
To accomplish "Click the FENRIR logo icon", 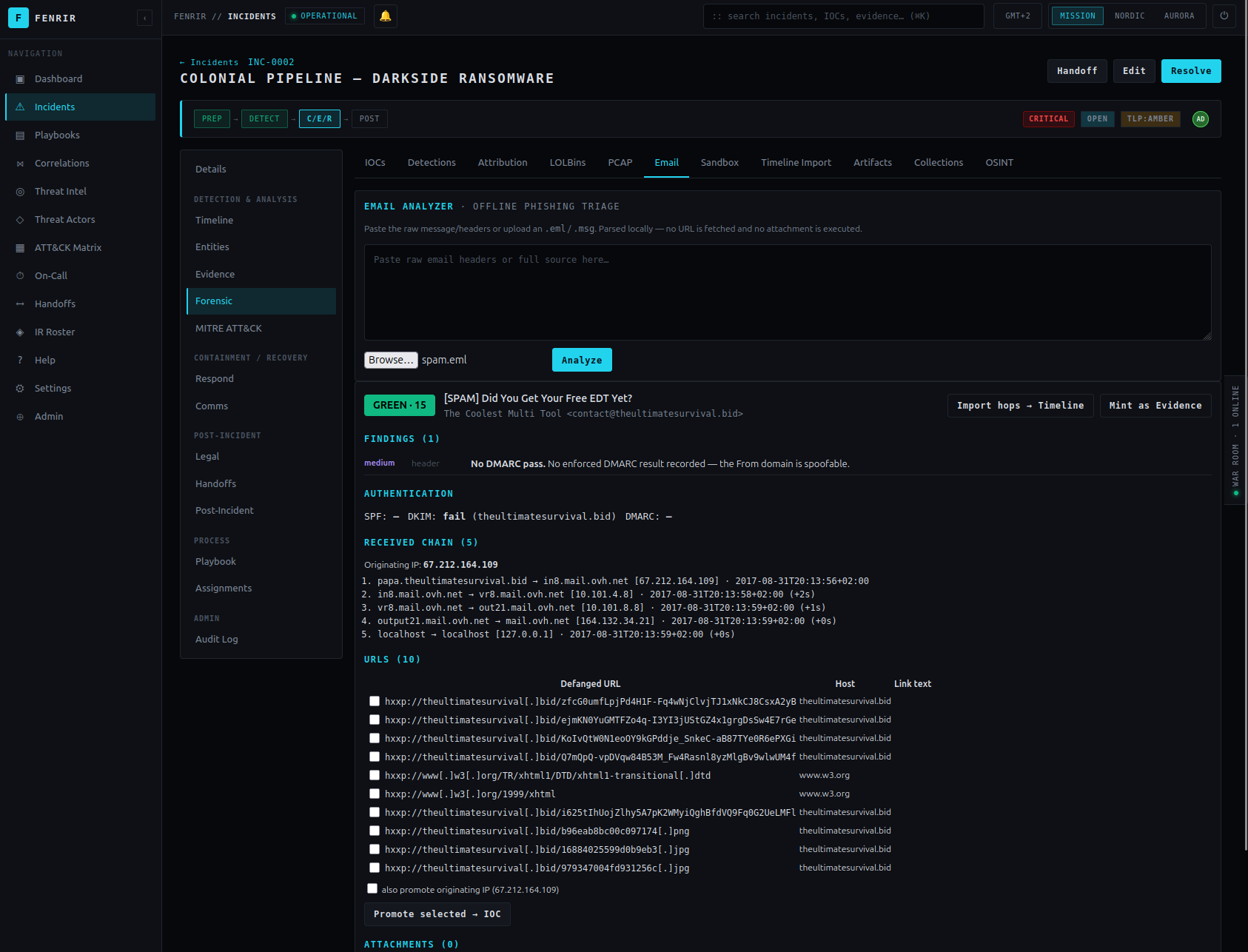I will point(19,18).
